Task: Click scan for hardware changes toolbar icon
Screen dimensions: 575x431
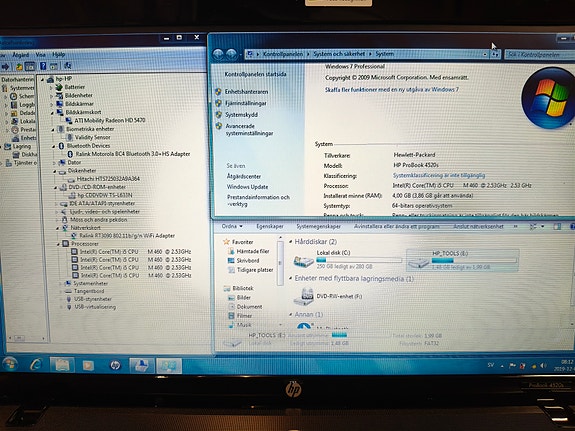Action: tap(67, 66)
